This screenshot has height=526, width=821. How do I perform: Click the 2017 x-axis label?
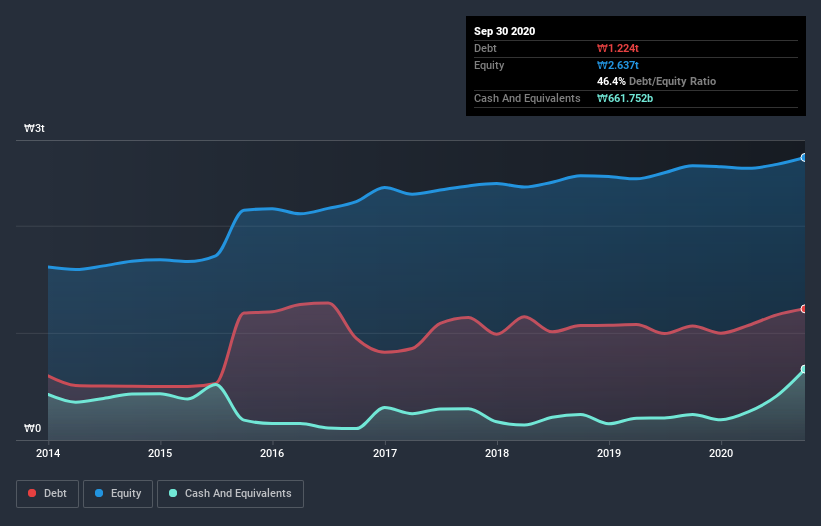click(385, 453)
